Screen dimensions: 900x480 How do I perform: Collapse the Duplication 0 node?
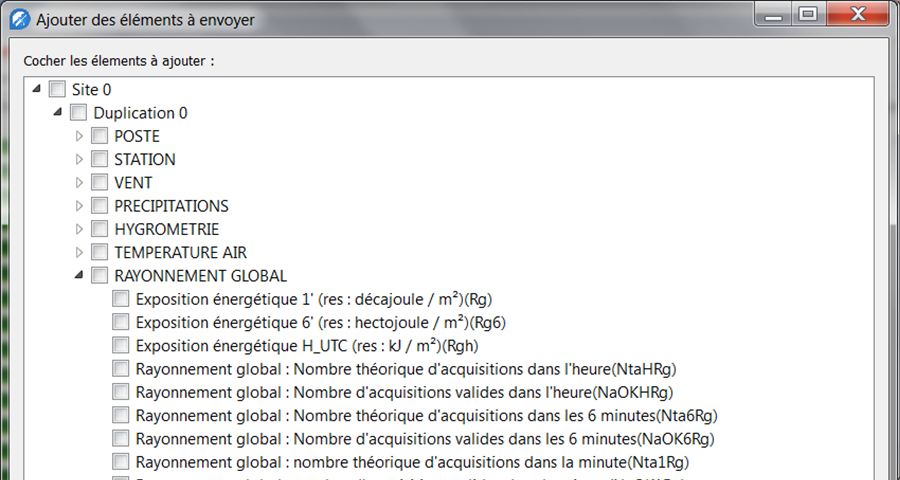[x=59, y=113]
